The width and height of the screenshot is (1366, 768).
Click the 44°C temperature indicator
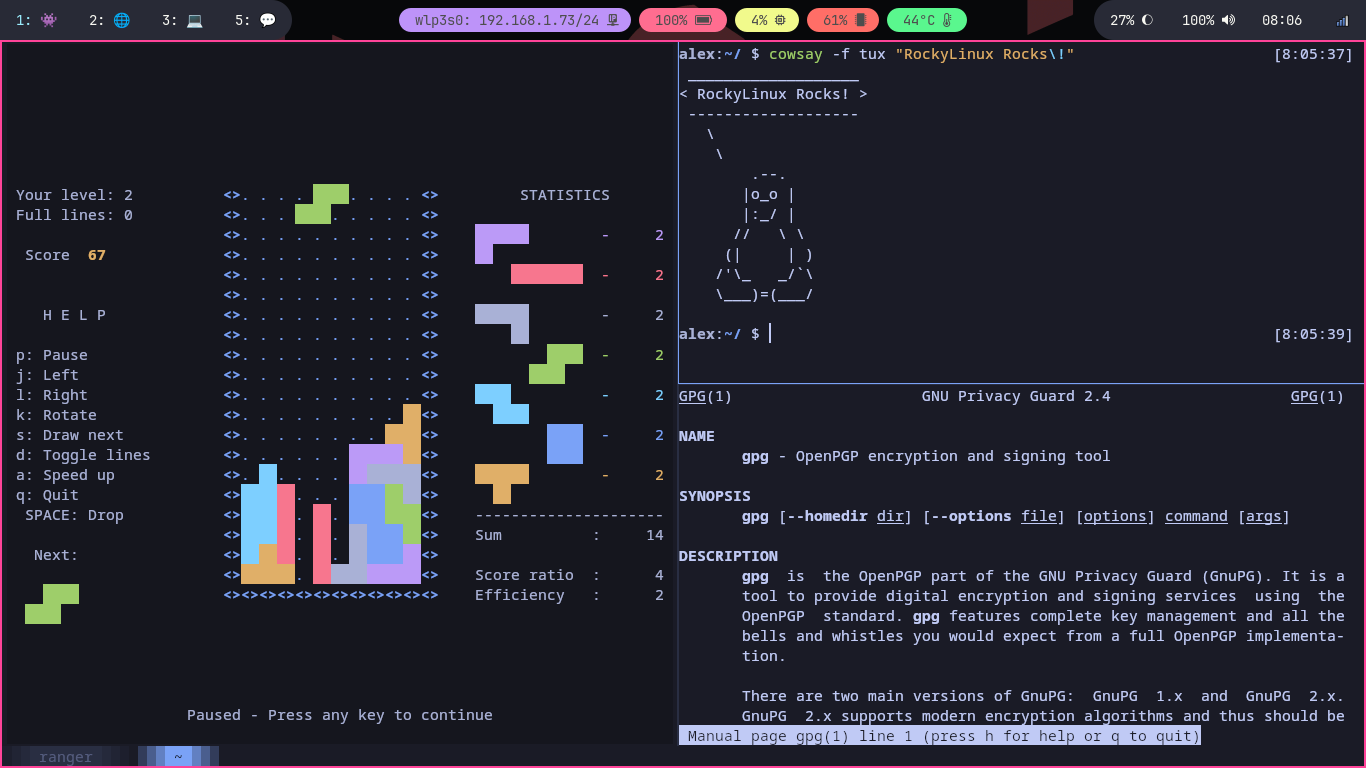tap(926, 20)
